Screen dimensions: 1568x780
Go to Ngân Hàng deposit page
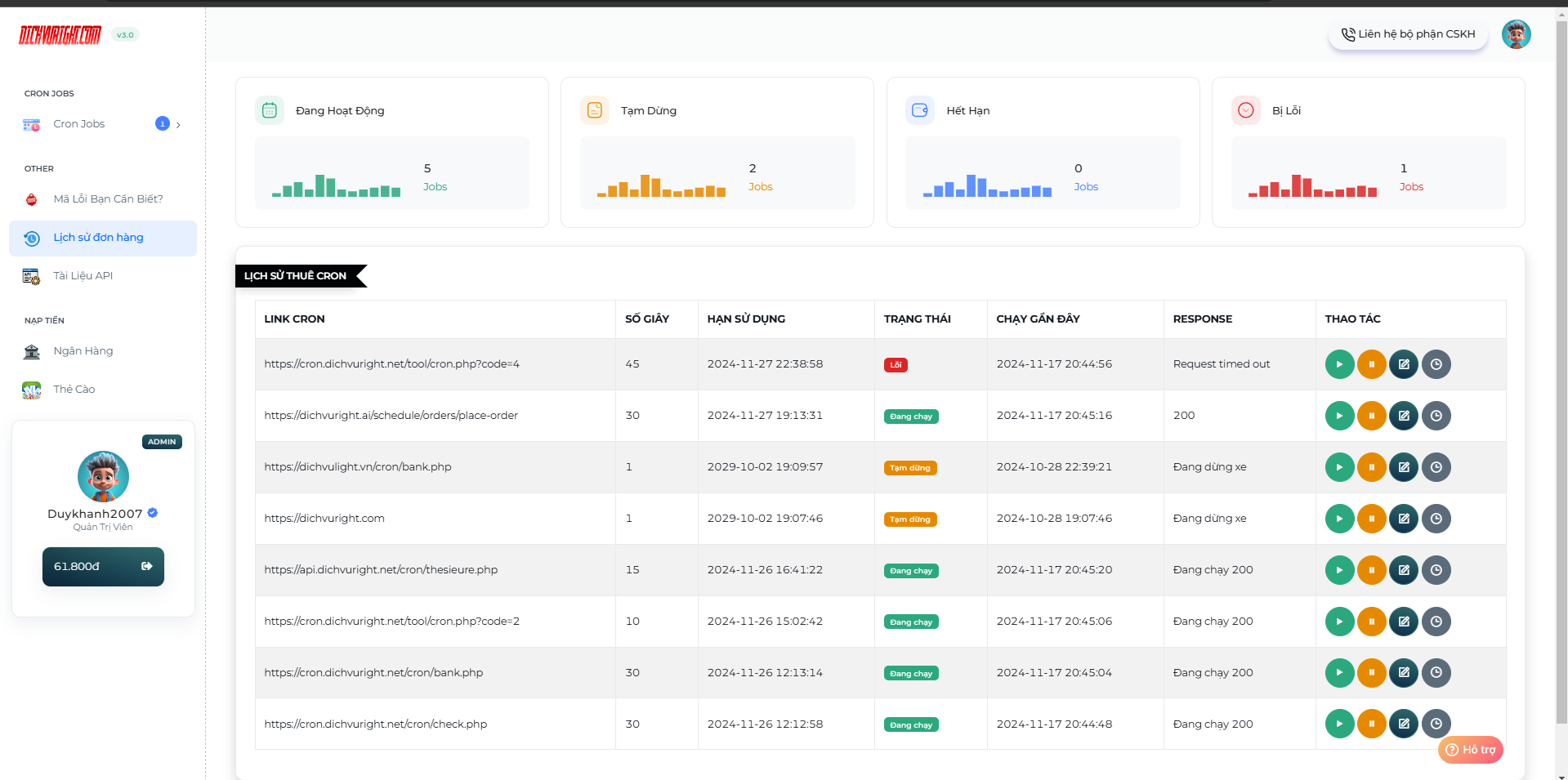point(102,351)
